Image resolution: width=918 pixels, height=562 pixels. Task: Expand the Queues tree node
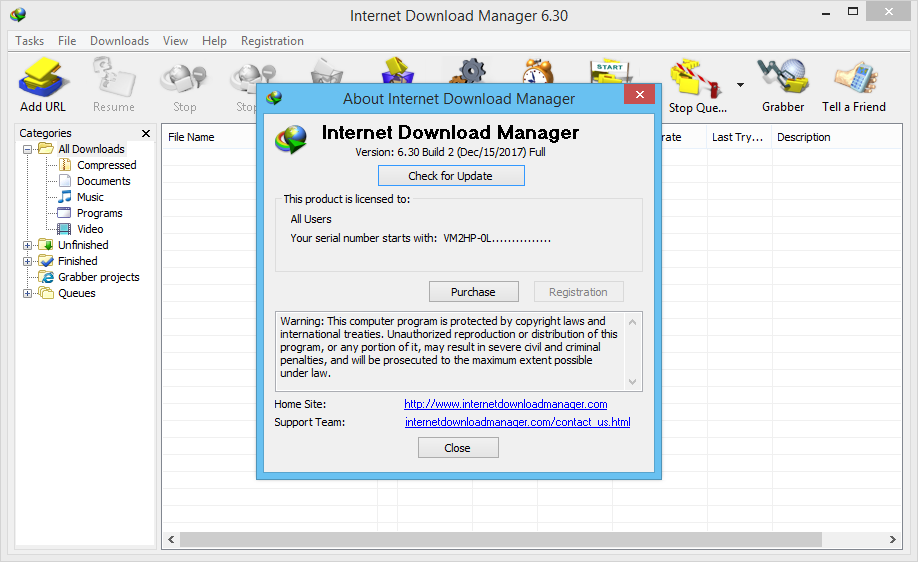pos(27,293)
